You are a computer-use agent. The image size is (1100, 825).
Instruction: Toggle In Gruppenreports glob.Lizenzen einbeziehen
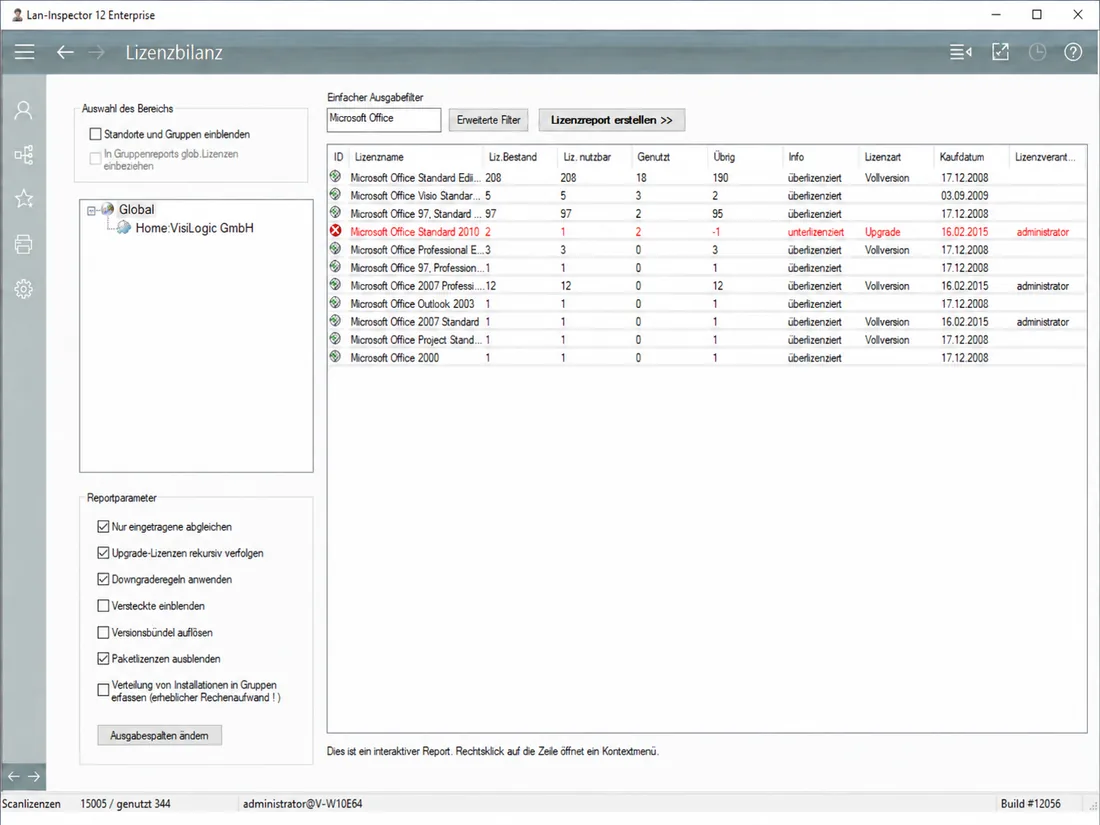click(95, 159)
